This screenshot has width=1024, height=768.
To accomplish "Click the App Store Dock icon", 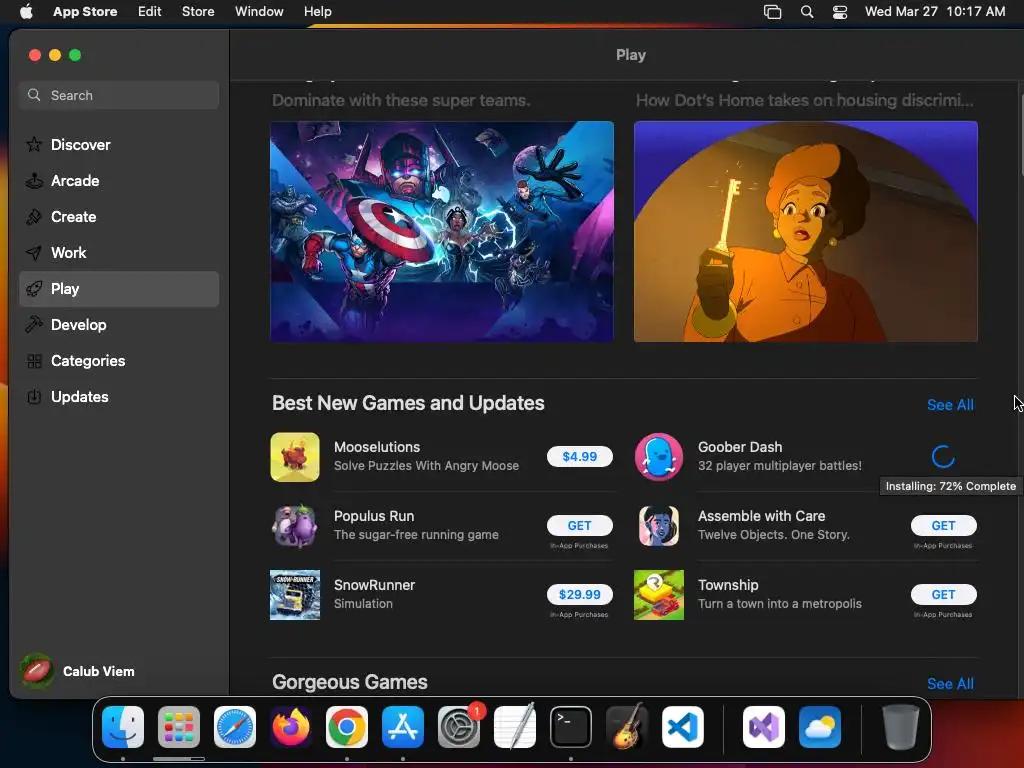I will pyautogui.click(x=403, y=727).
